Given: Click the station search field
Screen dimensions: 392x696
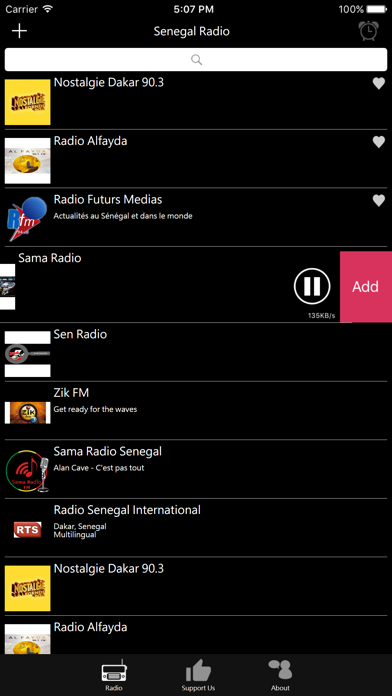Looking at the screenshot, I should tap(196, 59).
